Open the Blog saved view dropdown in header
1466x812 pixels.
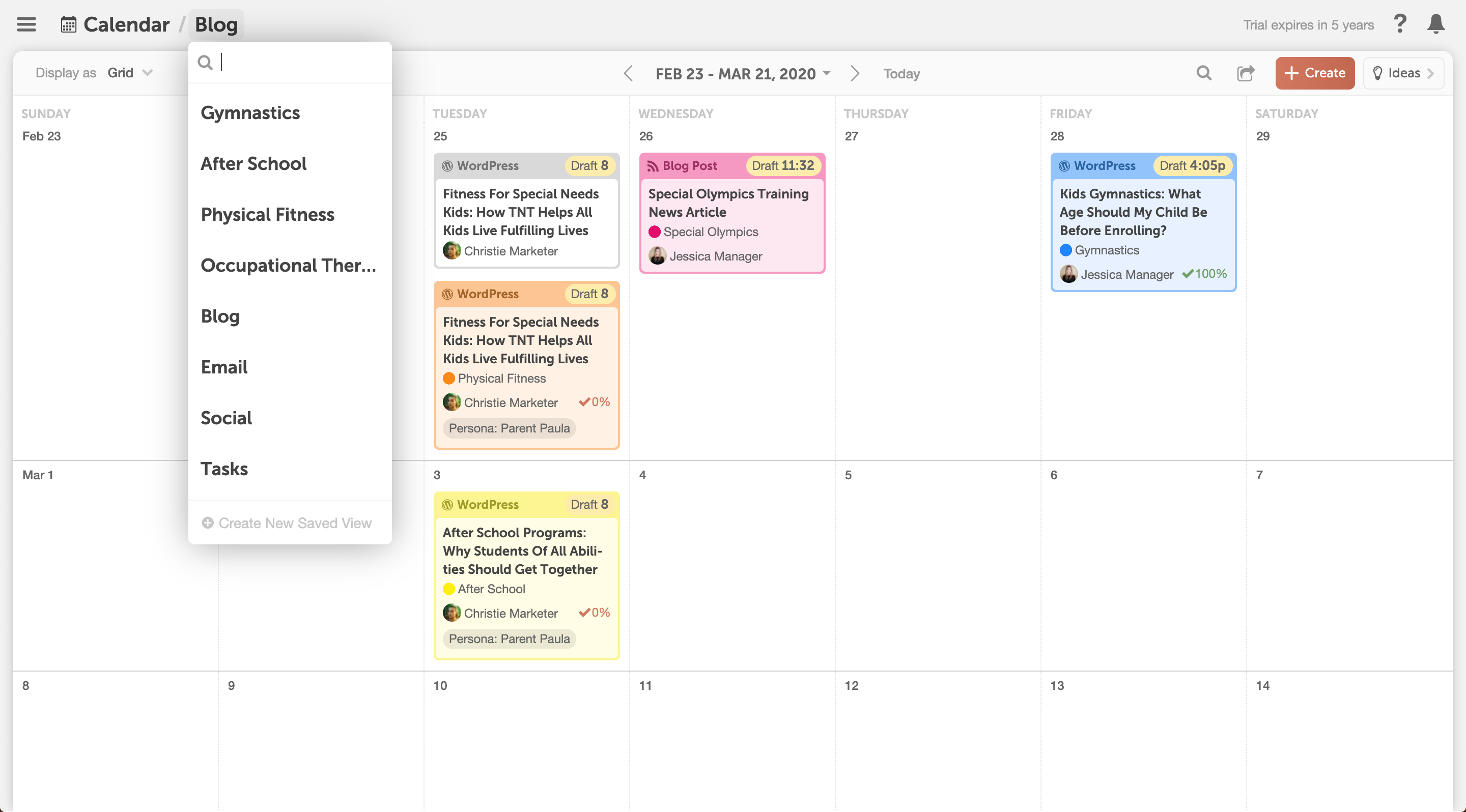point(216,24)
